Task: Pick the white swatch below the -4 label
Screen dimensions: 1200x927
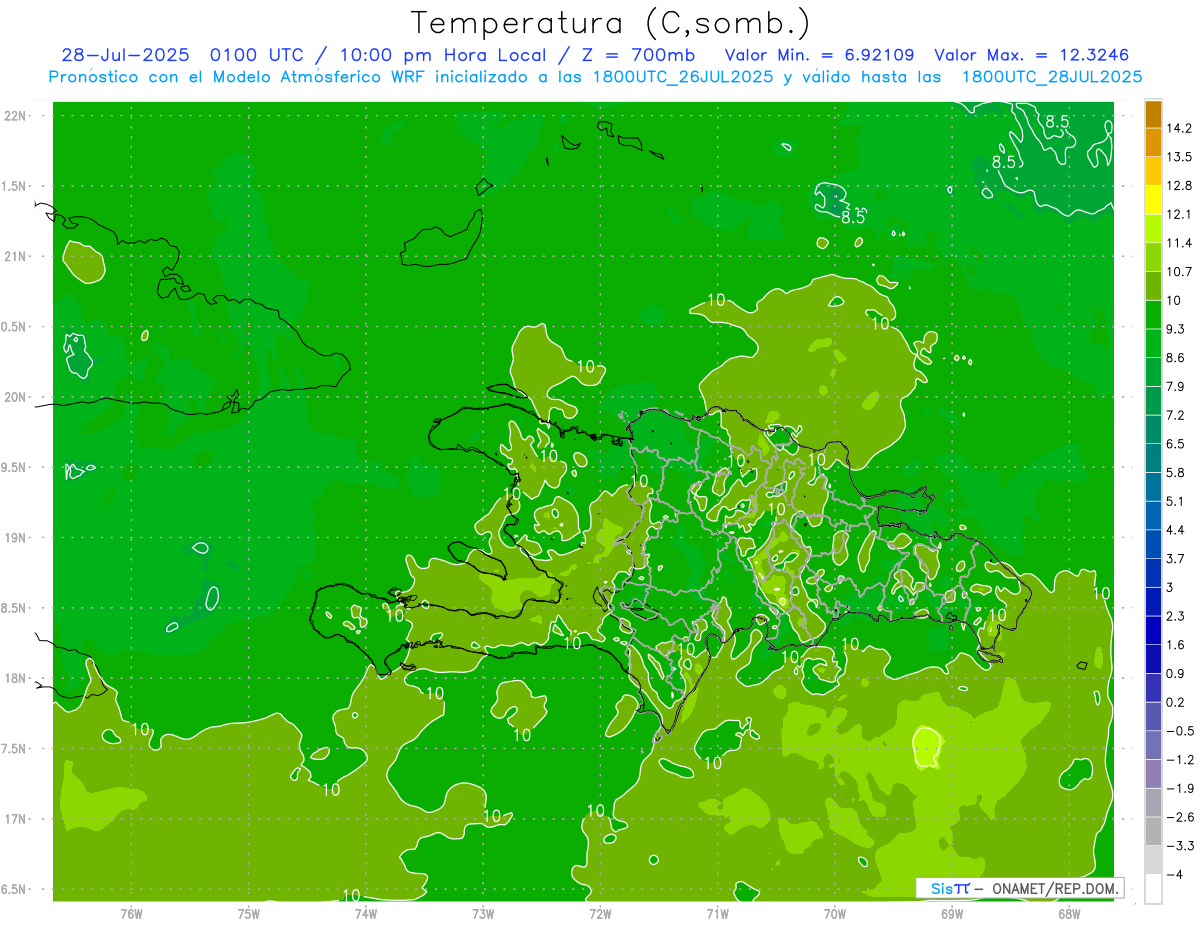Action: 1153,889
